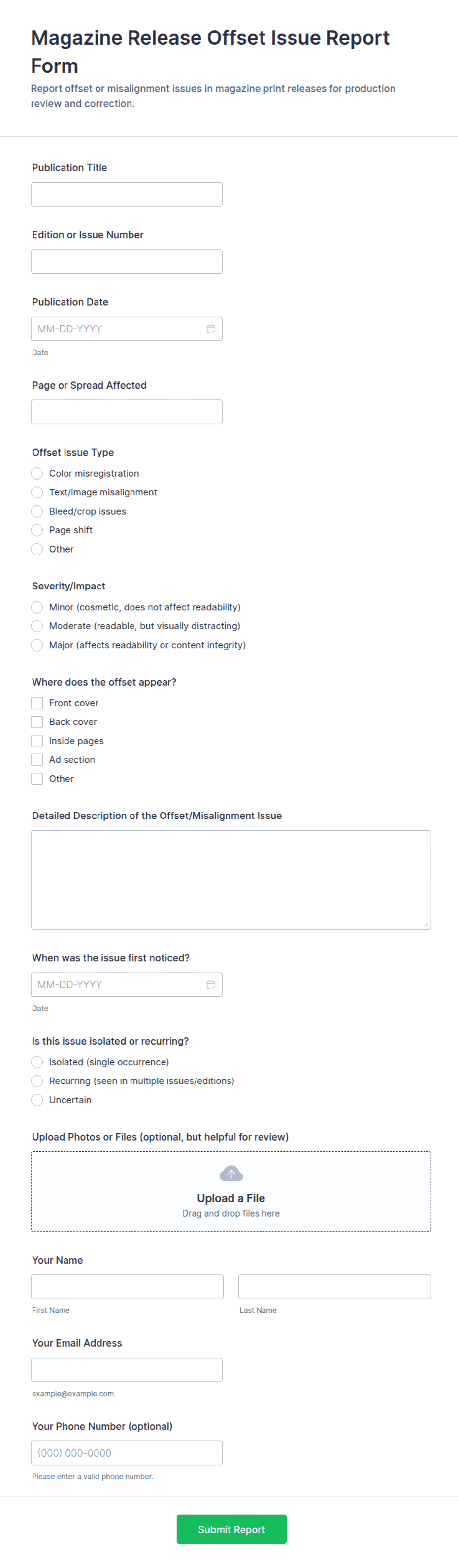Click the Page or Spread Affected field
This screenshot has width=458, height=1568.
tap(127, 412)
